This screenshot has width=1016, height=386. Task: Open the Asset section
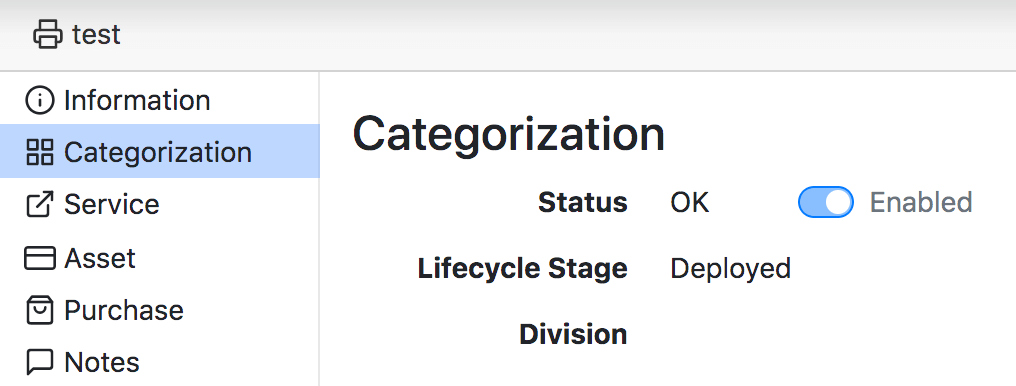click(159, 258)
